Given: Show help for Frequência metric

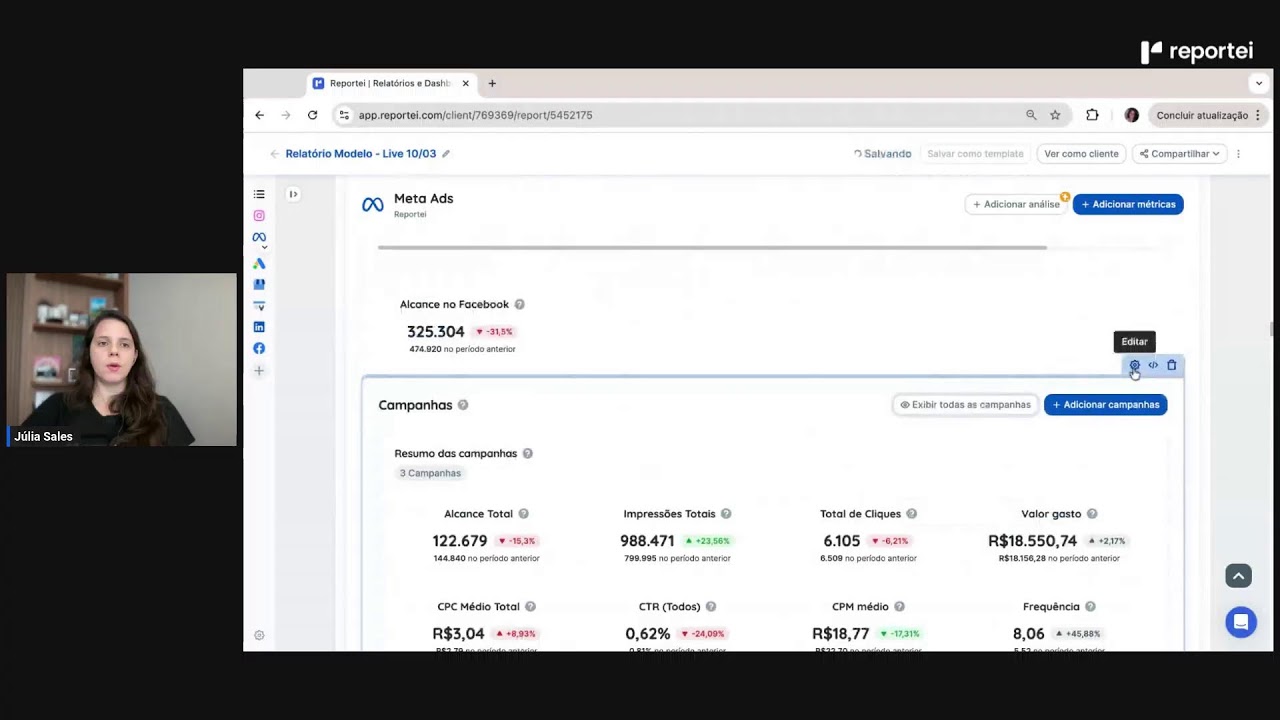Looking at the screenshot, I should [x=1090, y=607].
